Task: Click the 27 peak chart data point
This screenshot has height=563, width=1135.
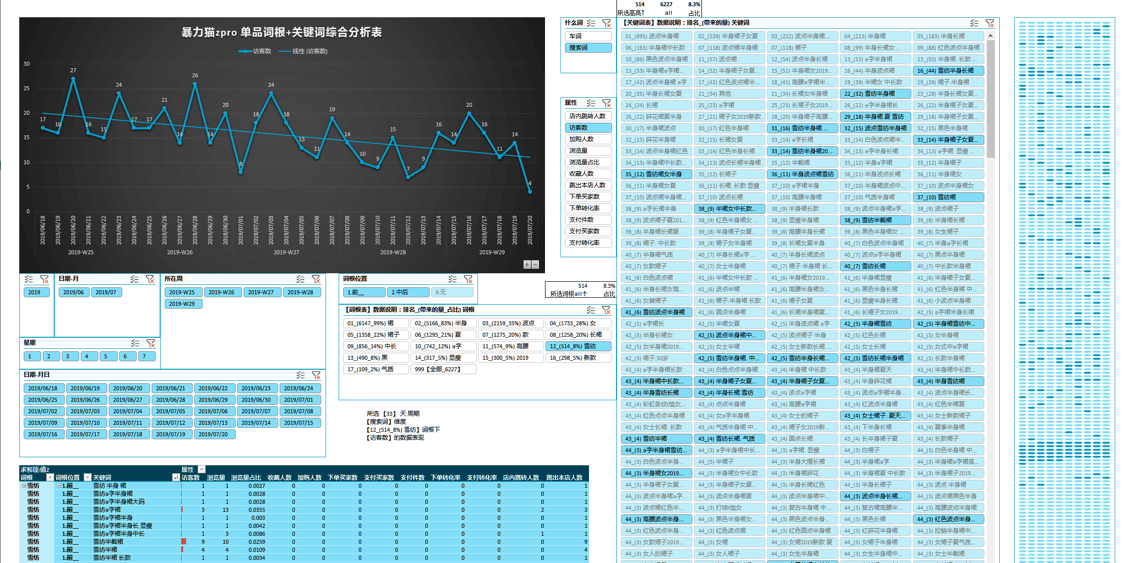Action: point(73,78)
